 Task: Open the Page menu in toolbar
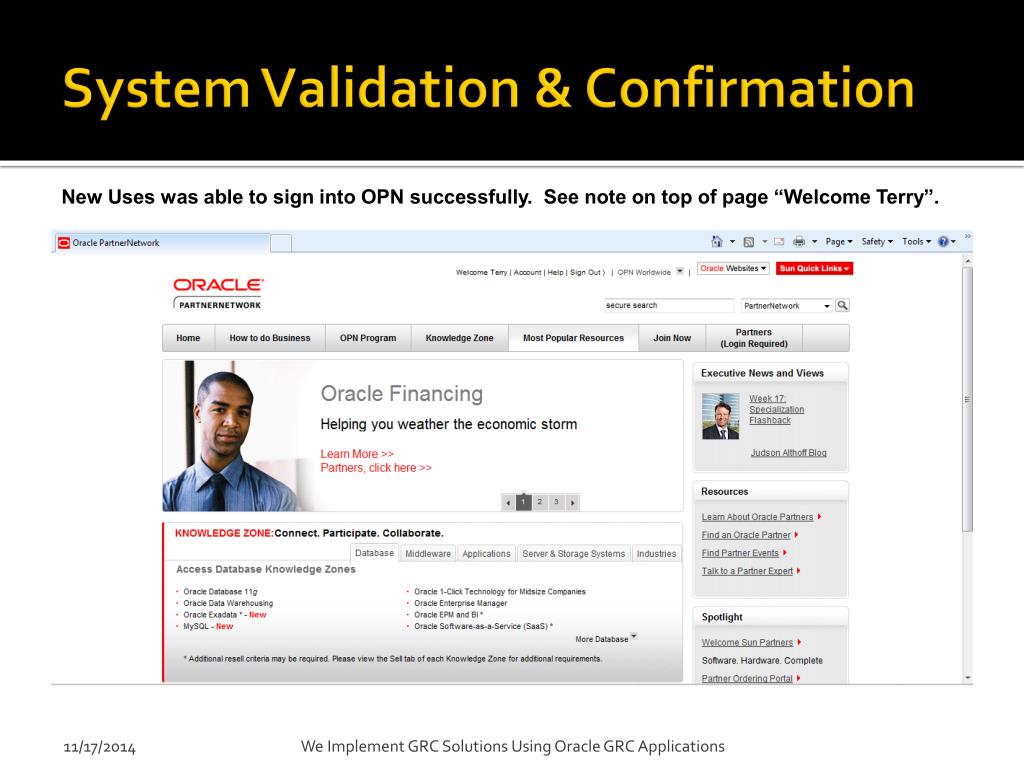(x=839, y=242)
